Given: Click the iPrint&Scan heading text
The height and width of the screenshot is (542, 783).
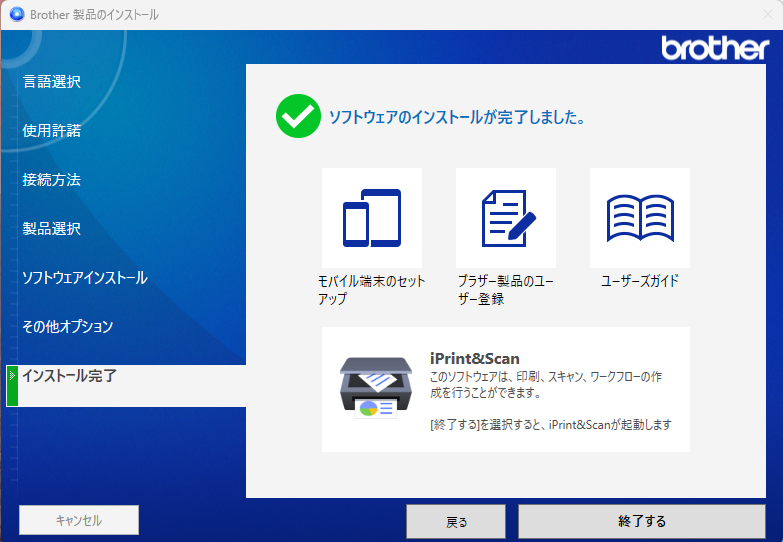Looking at the screenshot, I should pos(474,358).
